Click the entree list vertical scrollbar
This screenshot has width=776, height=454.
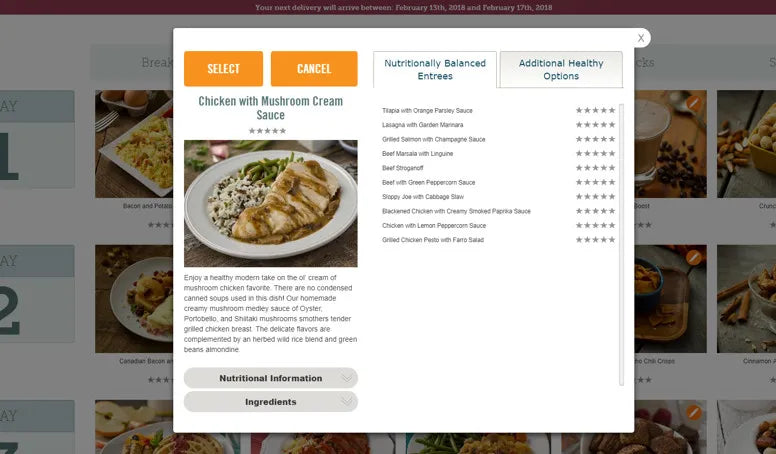coord(622,245)
